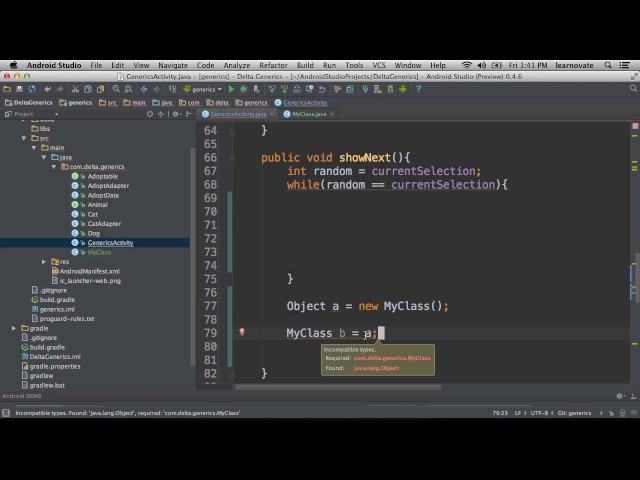Run the generics configuration with green play
The height and width of the screenshot is (480, 640).
(x=231, y=89)
